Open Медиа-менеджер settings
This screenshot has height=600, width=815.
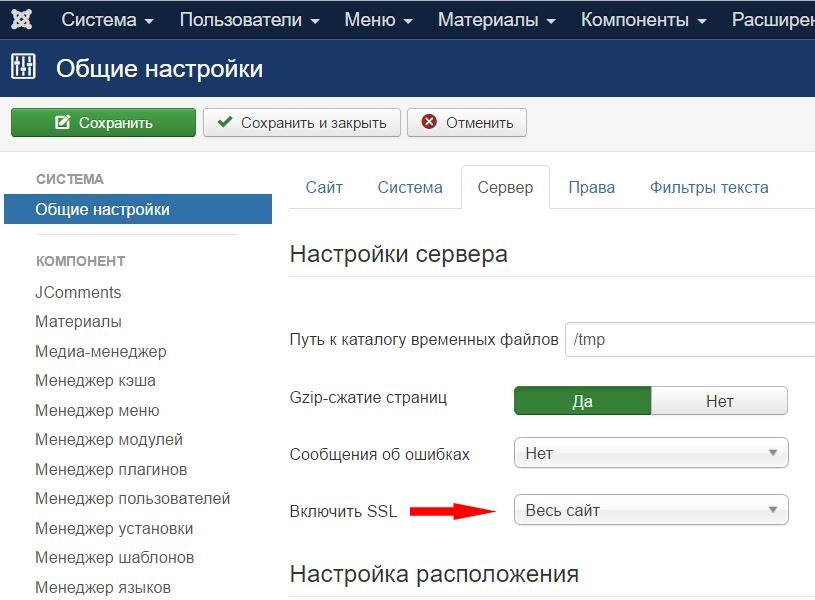tap(100, 351)
